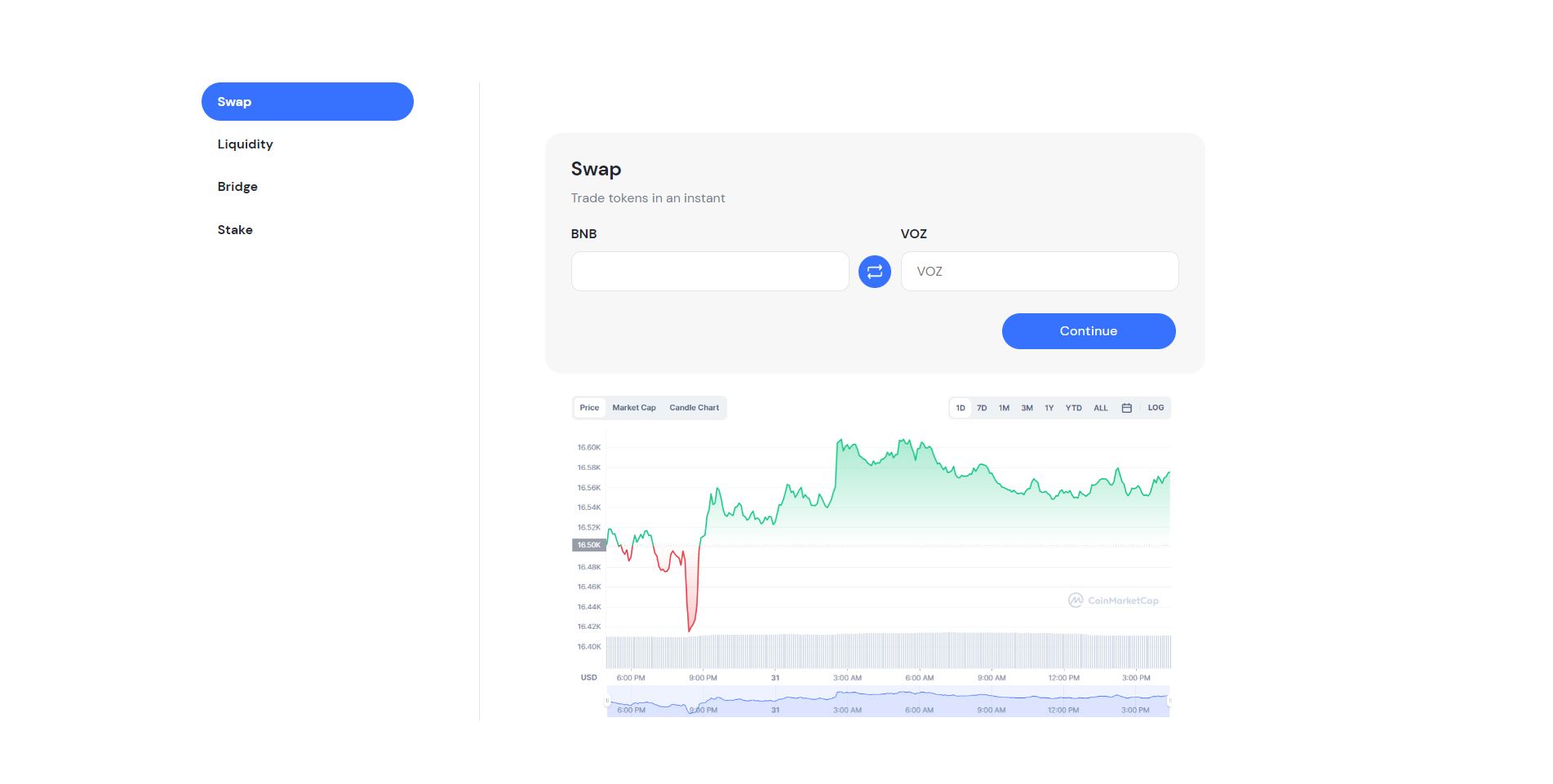Grab the left handle of chart range slider
This screenshot has height=784, width=1553.
(x=607, y=701)
